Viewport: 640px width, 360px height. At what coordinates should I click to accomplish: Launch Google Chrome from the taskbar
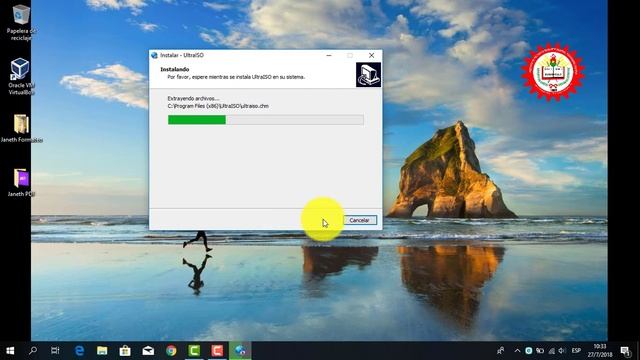click(x=171, y=351)
